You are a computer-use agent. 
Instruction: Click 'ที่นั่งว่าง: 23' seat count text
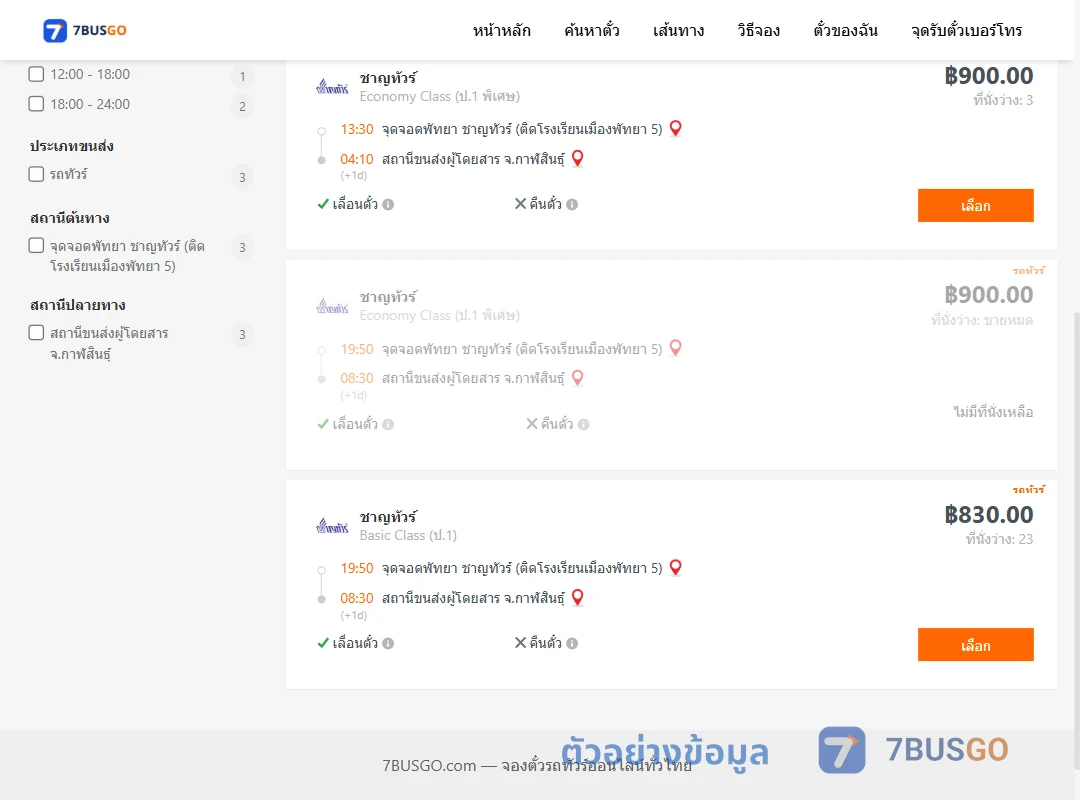(x=999, y=539)
